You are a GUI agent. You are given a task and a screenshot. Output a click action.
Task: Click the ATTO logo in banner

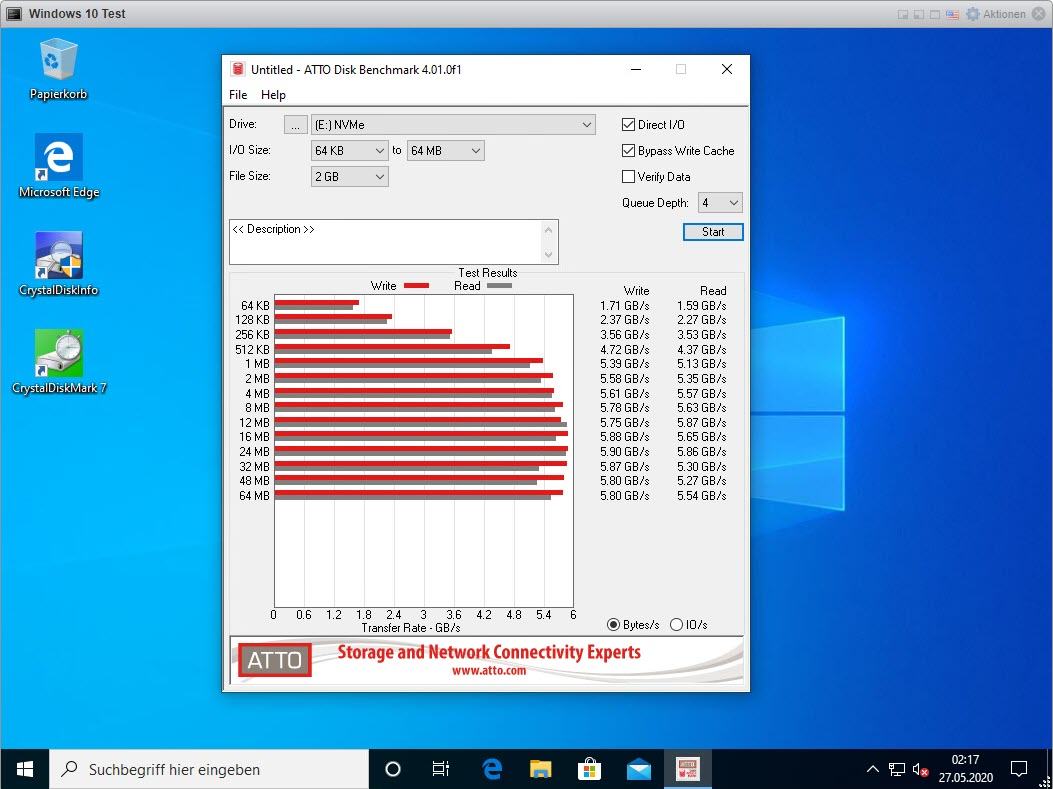275,660
